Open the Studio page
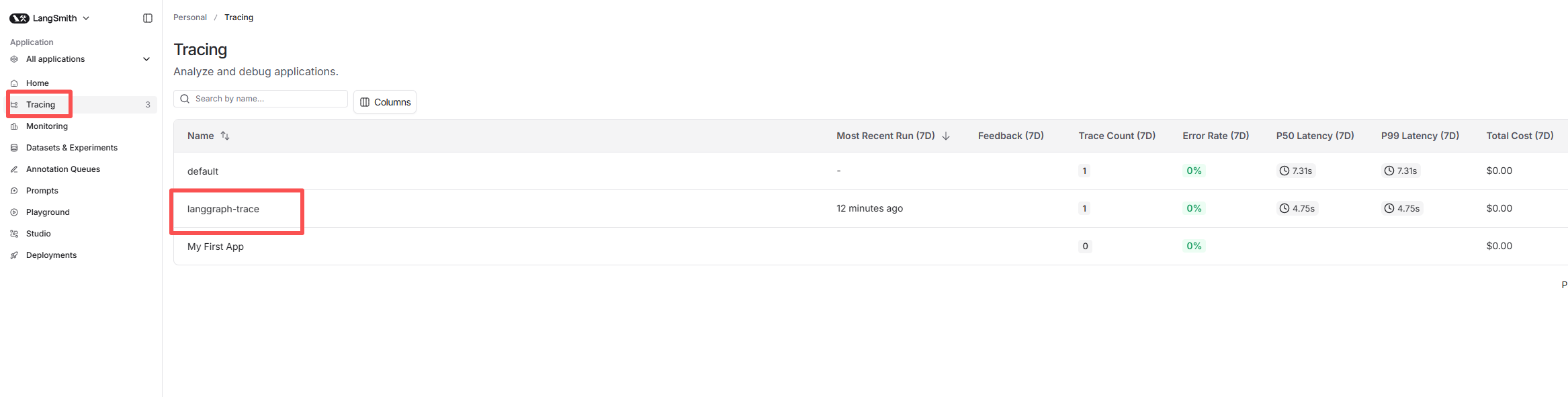The width and height of the screenshot is (1568, 397). pos(38,234)
